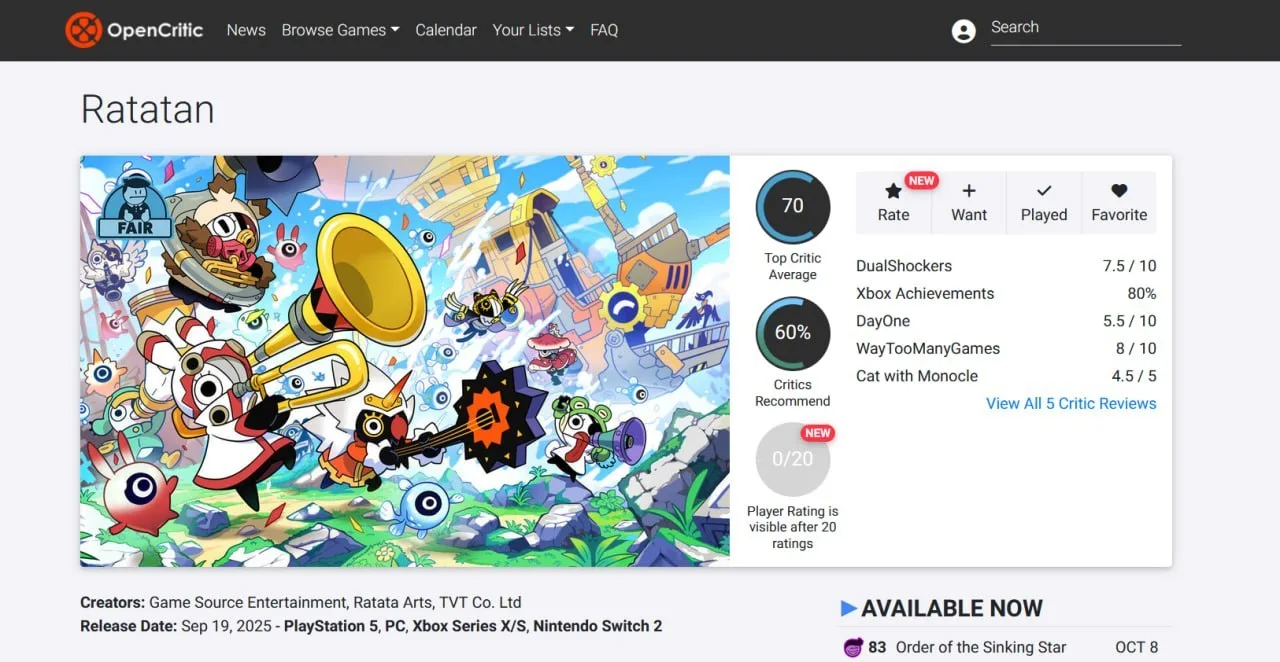Click the Order of the Sinking Star score icon
The image size is (1280, 662).
pos(853,647)
